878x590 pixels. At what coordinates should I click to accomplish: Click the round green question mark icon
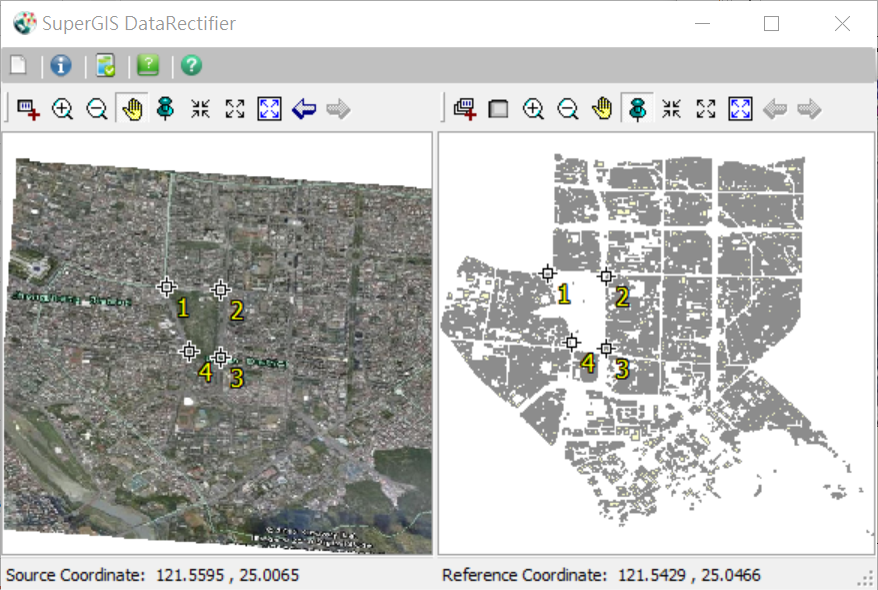click(191, 66)
